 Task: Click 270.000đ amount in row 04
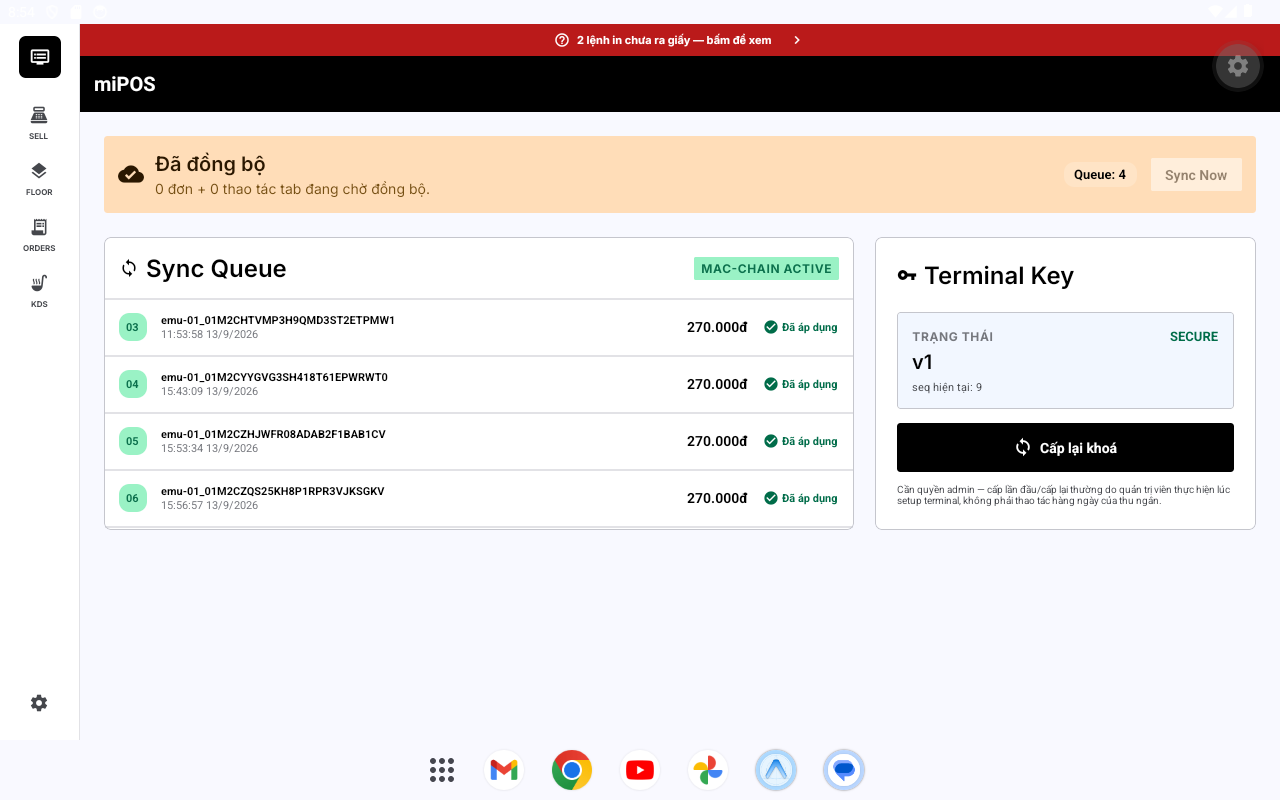pyautogui.click(x=717, y=384)
